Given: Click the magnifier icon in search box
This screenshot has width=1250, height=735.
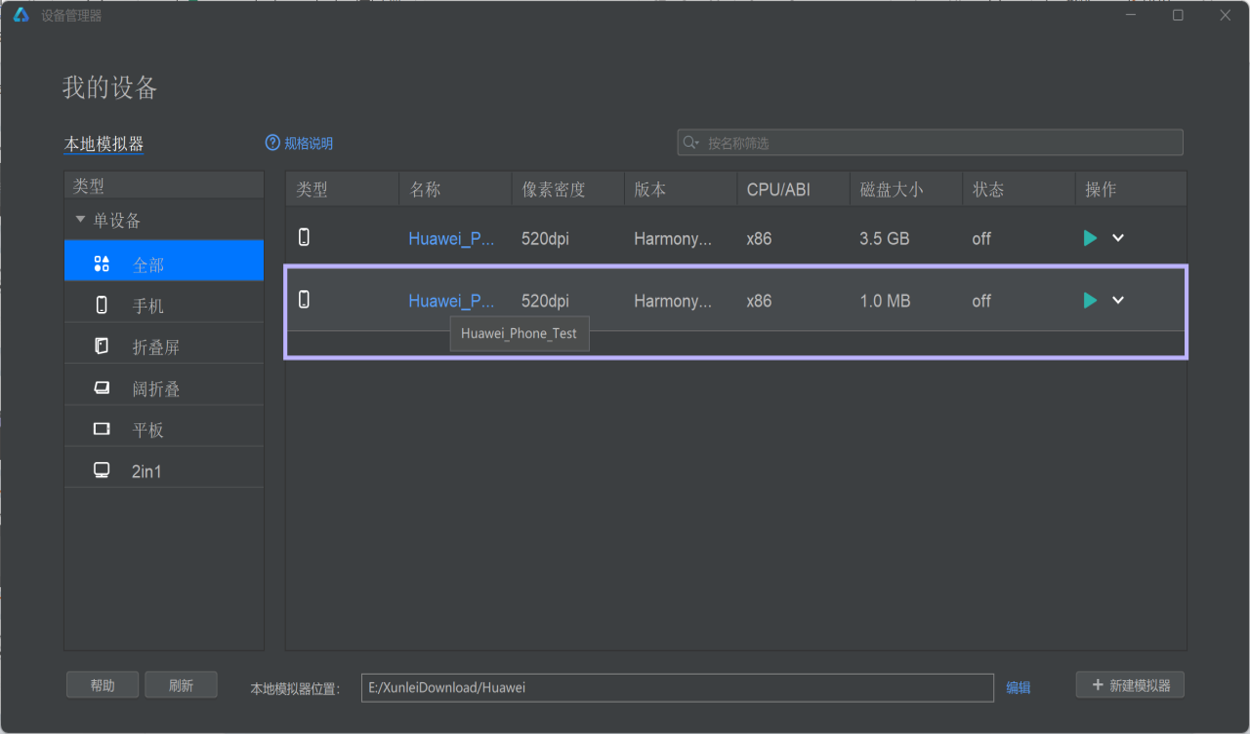Looking at the screenshot, I should pyautogui.click(x=691, y=143).
